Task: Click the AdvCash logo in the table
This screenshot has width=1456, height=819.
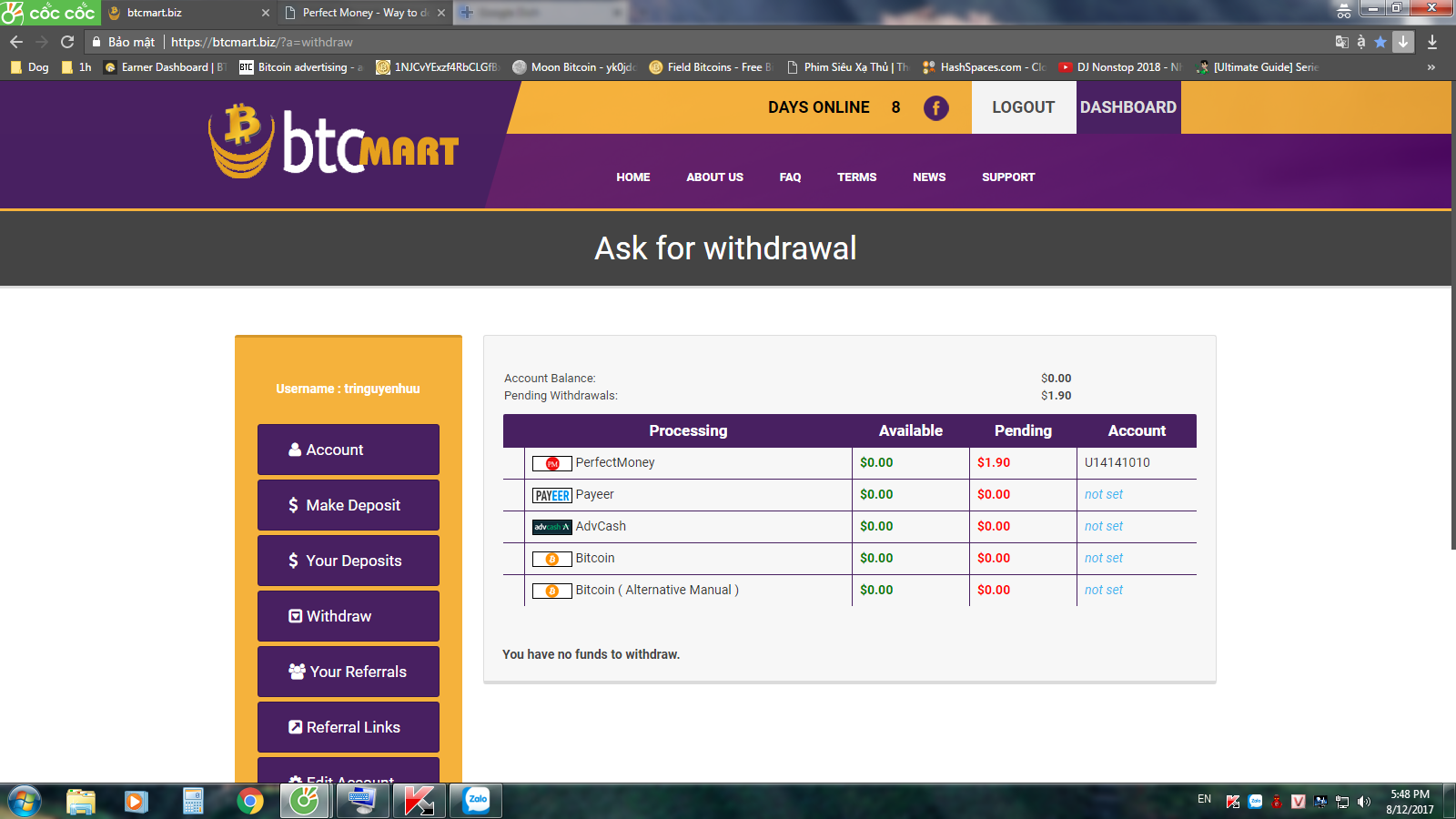Action: pyautogui.click(x=551, y=527)
